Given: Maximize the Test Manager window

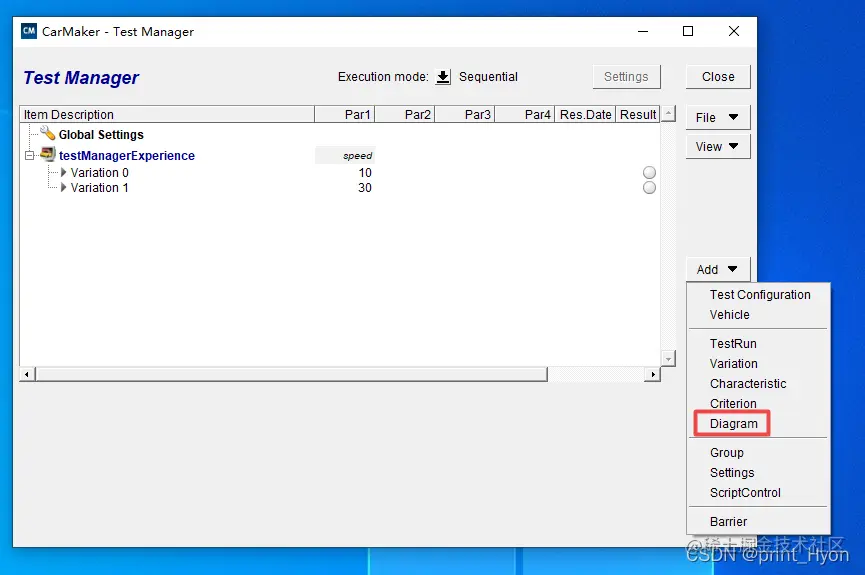Looking at the screenshot, I should [x=688, y=31].
